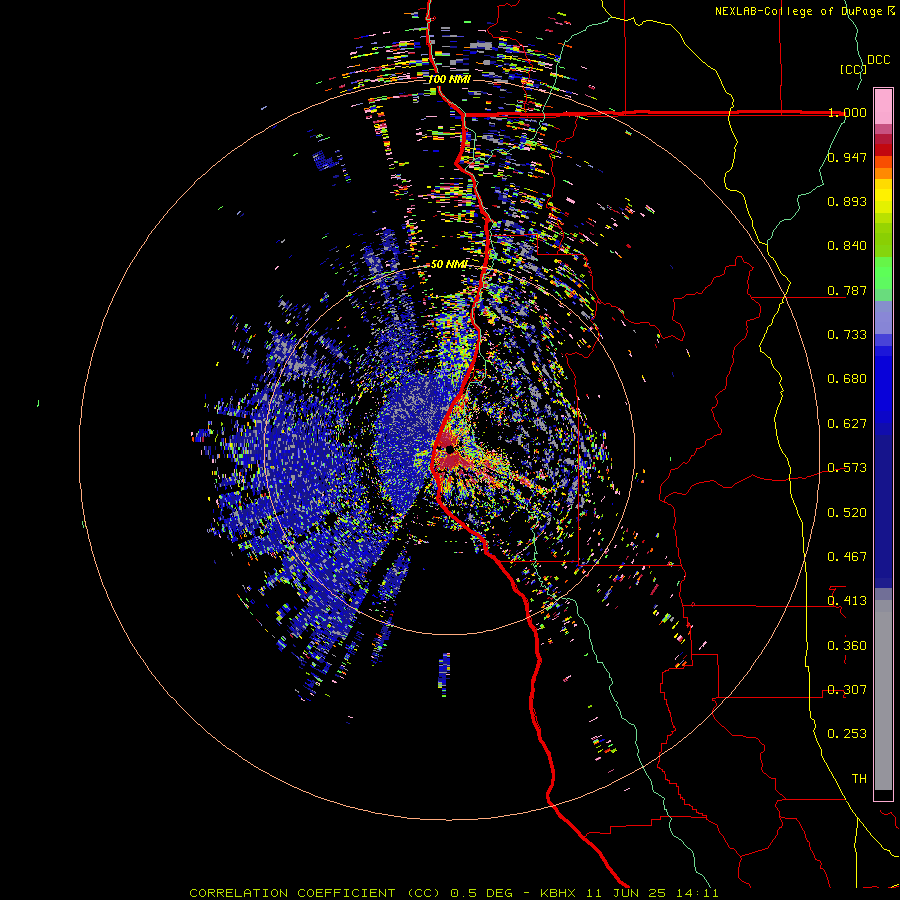
Task: Click the 0.733 scale value
Action: point(847,335)
